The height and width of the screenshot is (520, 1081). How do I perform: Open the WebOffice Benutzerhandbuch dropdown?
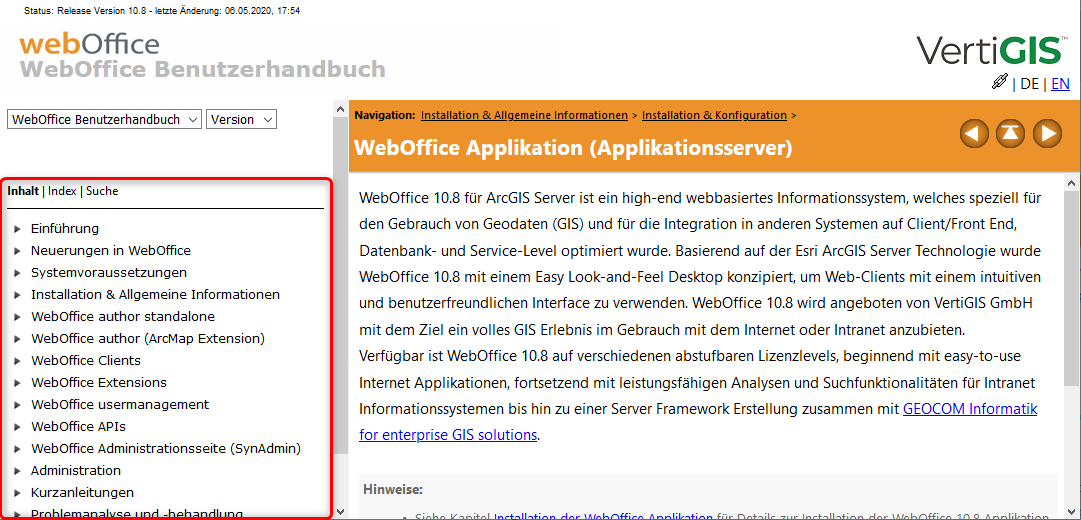105,119
